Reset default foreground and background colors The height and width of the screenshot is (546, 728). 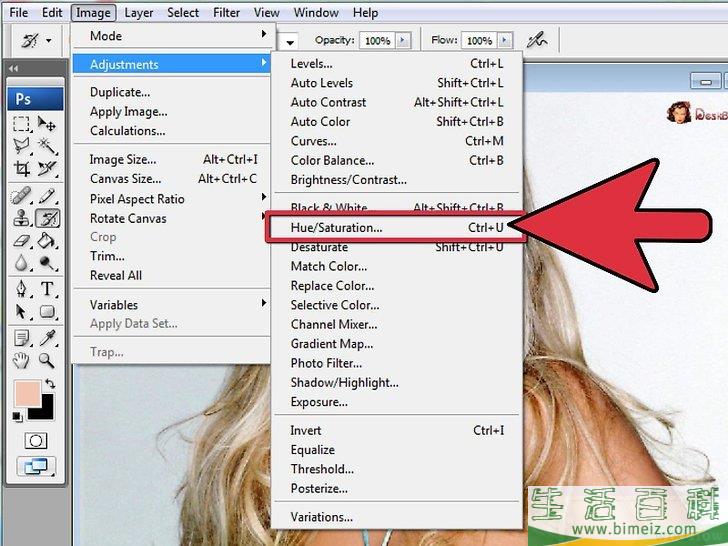[x=17, y=416]
